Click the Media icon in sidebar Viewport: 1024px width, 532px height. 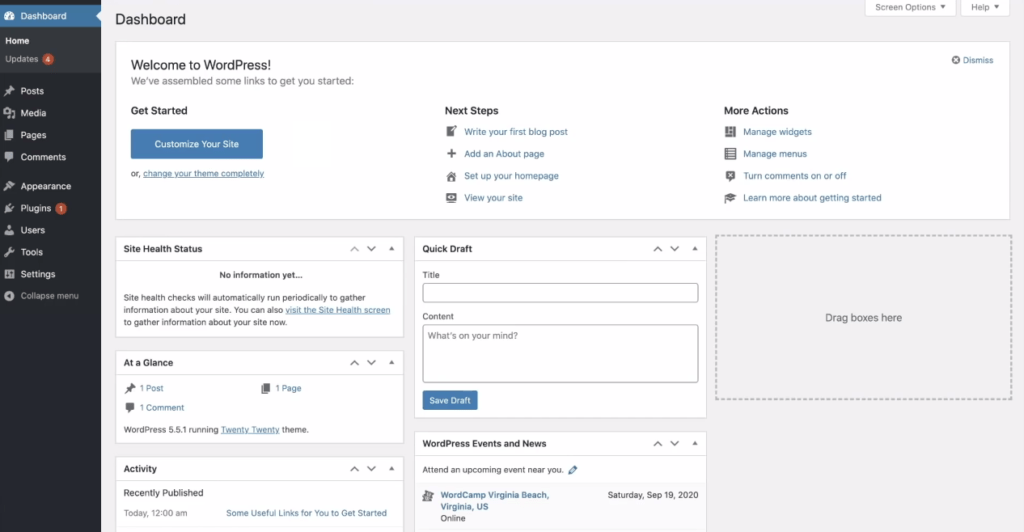point(9,113)
